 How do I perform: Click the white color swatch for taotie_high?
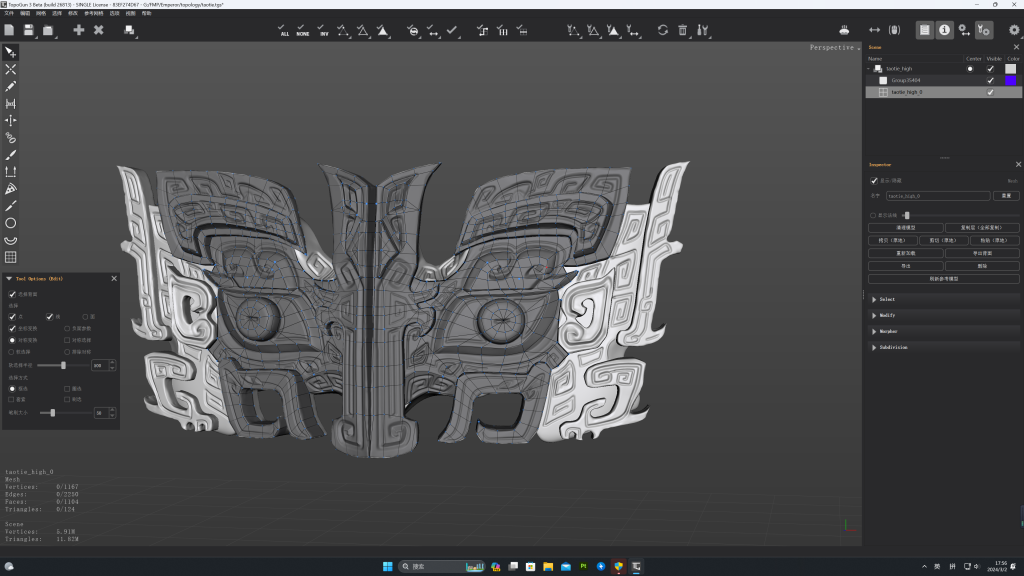click(1010, 69)
